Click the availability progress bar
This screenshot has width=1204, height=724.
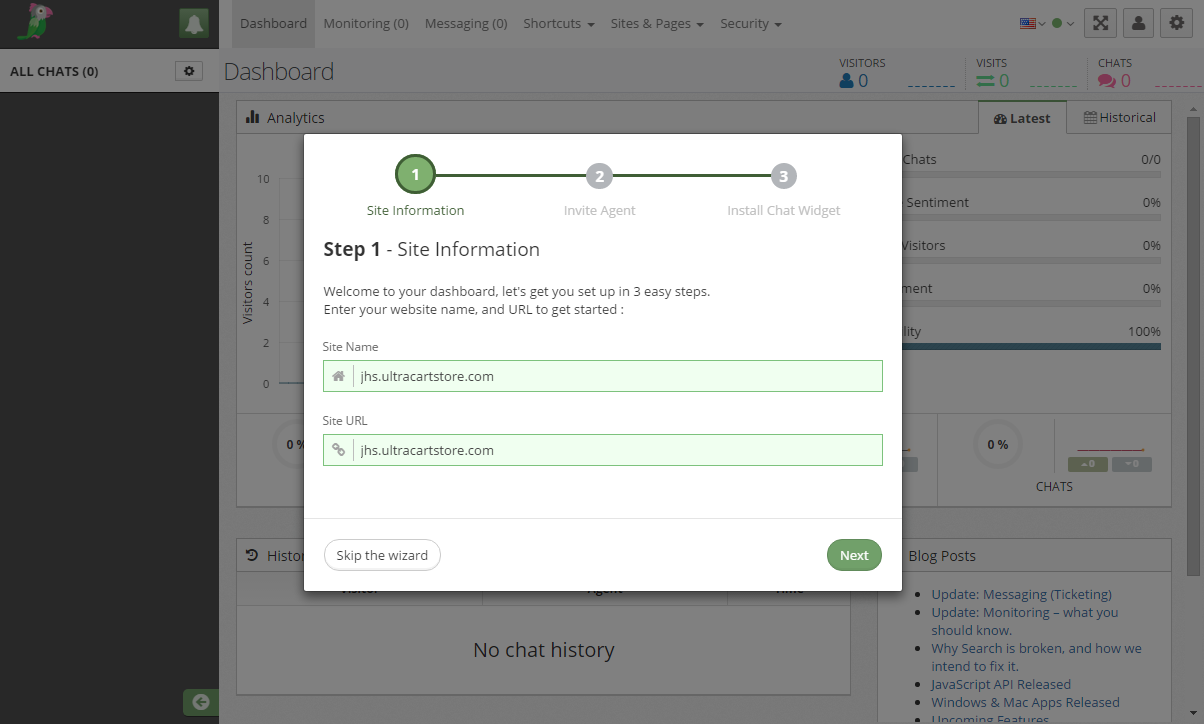(x=1031, y=347)
